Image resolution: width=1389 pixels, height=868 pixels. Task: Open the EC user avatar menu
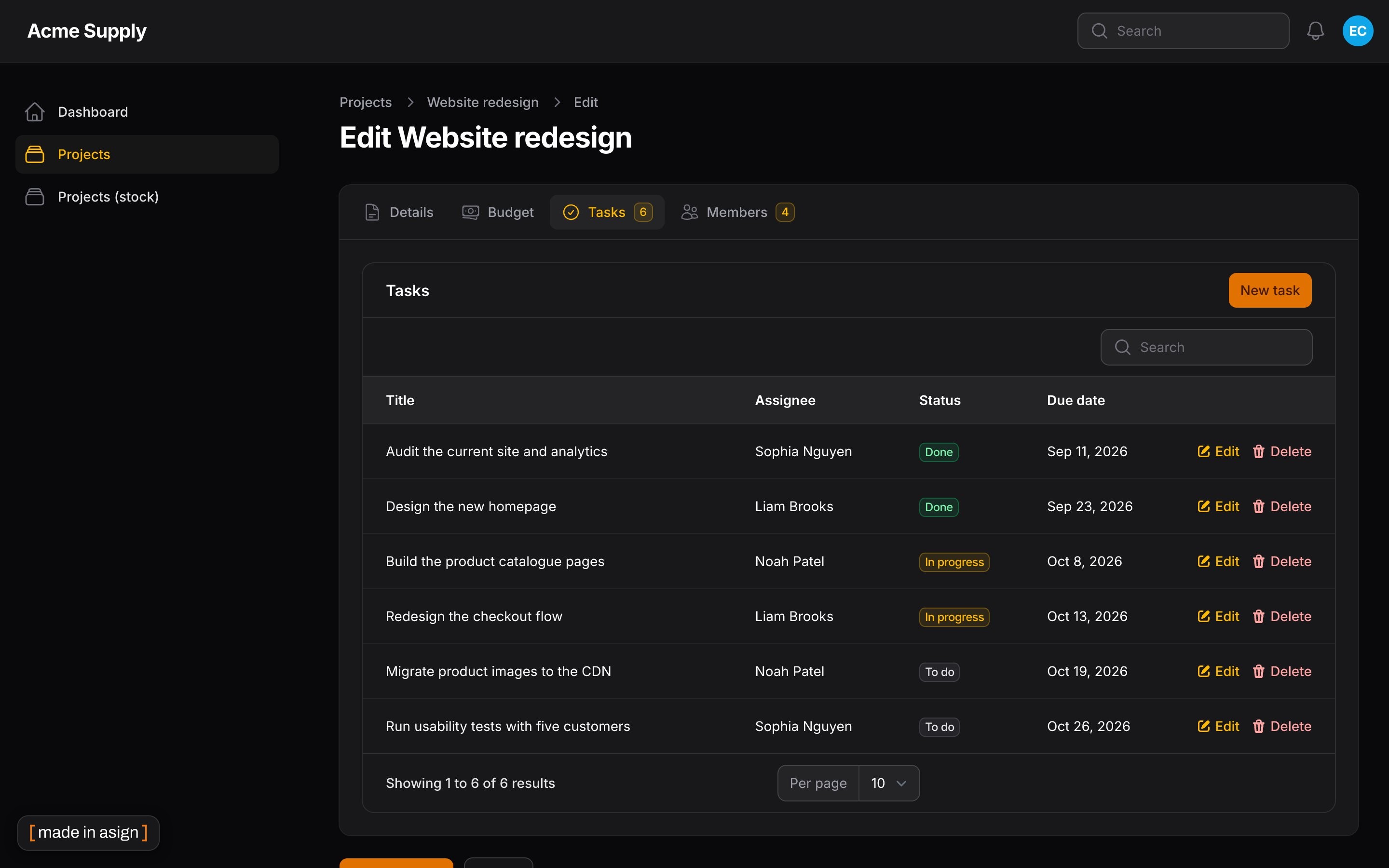click(x=1358, y=31)
